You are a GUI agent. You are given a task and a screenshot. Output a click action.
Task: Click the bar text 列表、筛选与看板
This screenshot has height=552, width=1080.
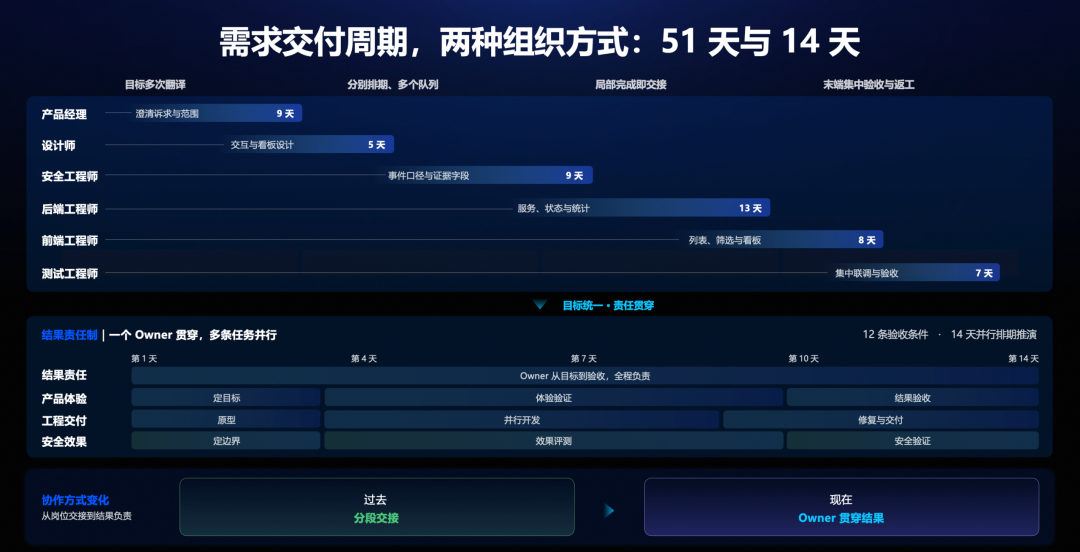point(725,241)
